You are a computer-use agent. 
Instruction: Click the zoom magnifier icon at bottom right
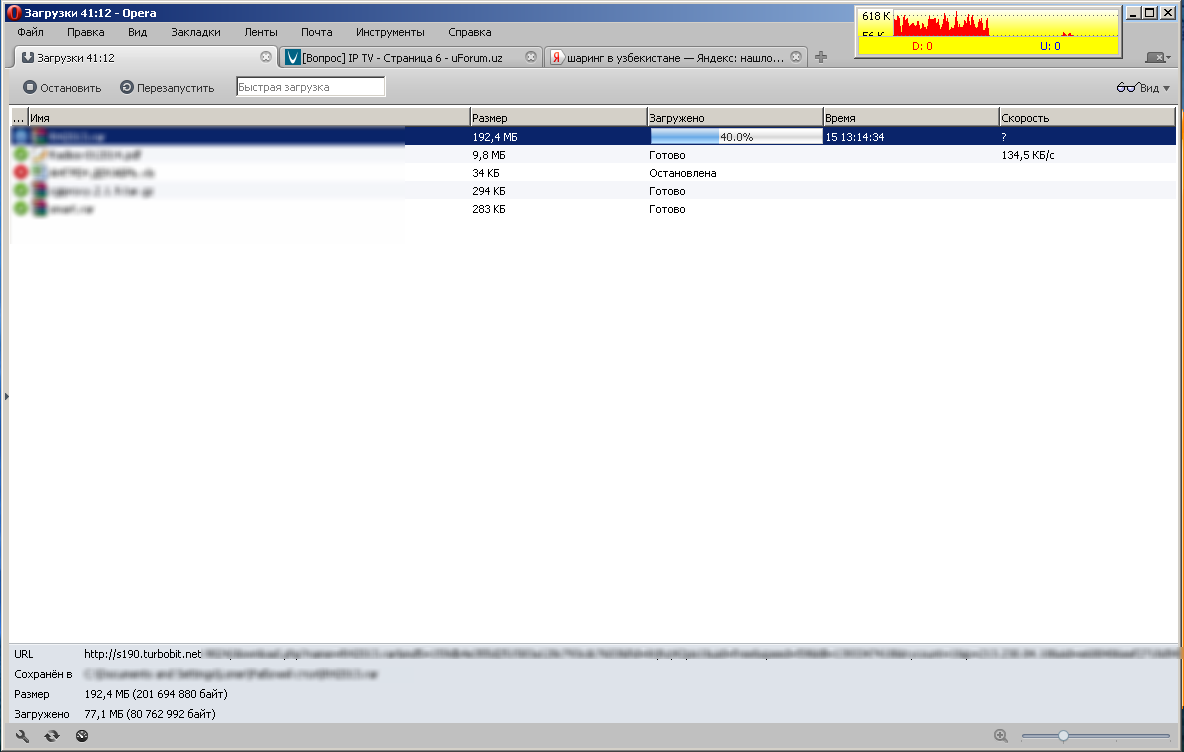1001,736
